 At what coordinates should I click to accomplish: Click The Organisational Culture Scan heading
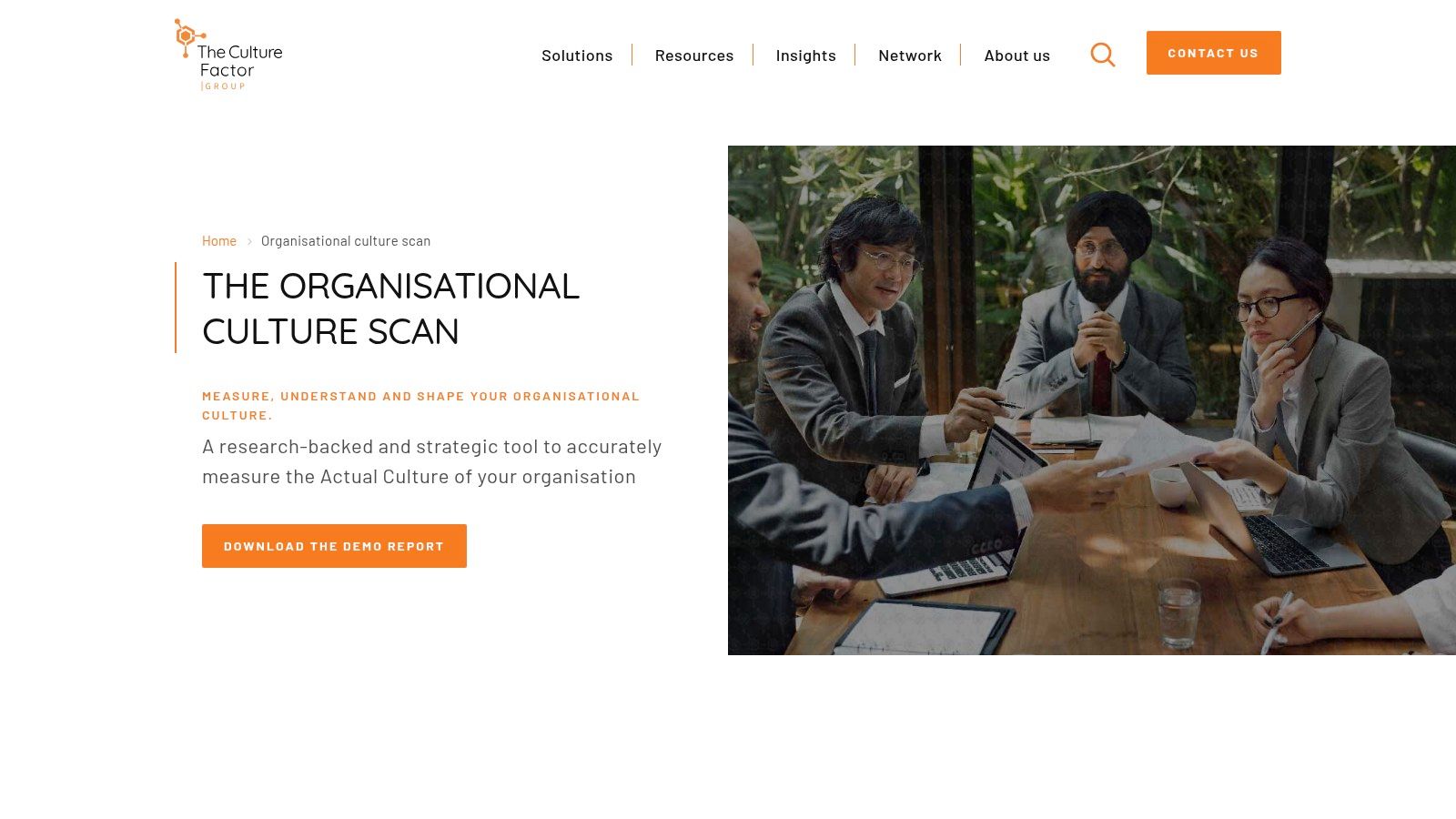391,308
